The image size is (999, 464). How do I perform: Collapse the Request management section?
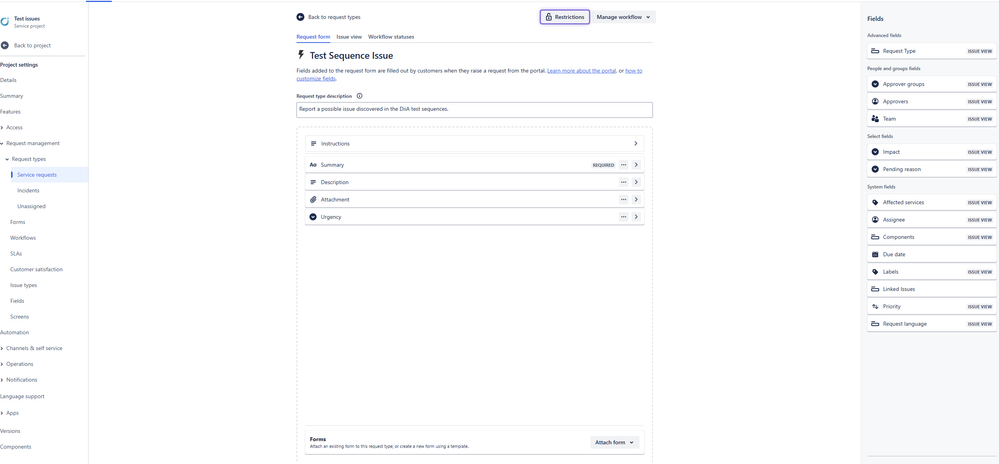tap(2, 143)
